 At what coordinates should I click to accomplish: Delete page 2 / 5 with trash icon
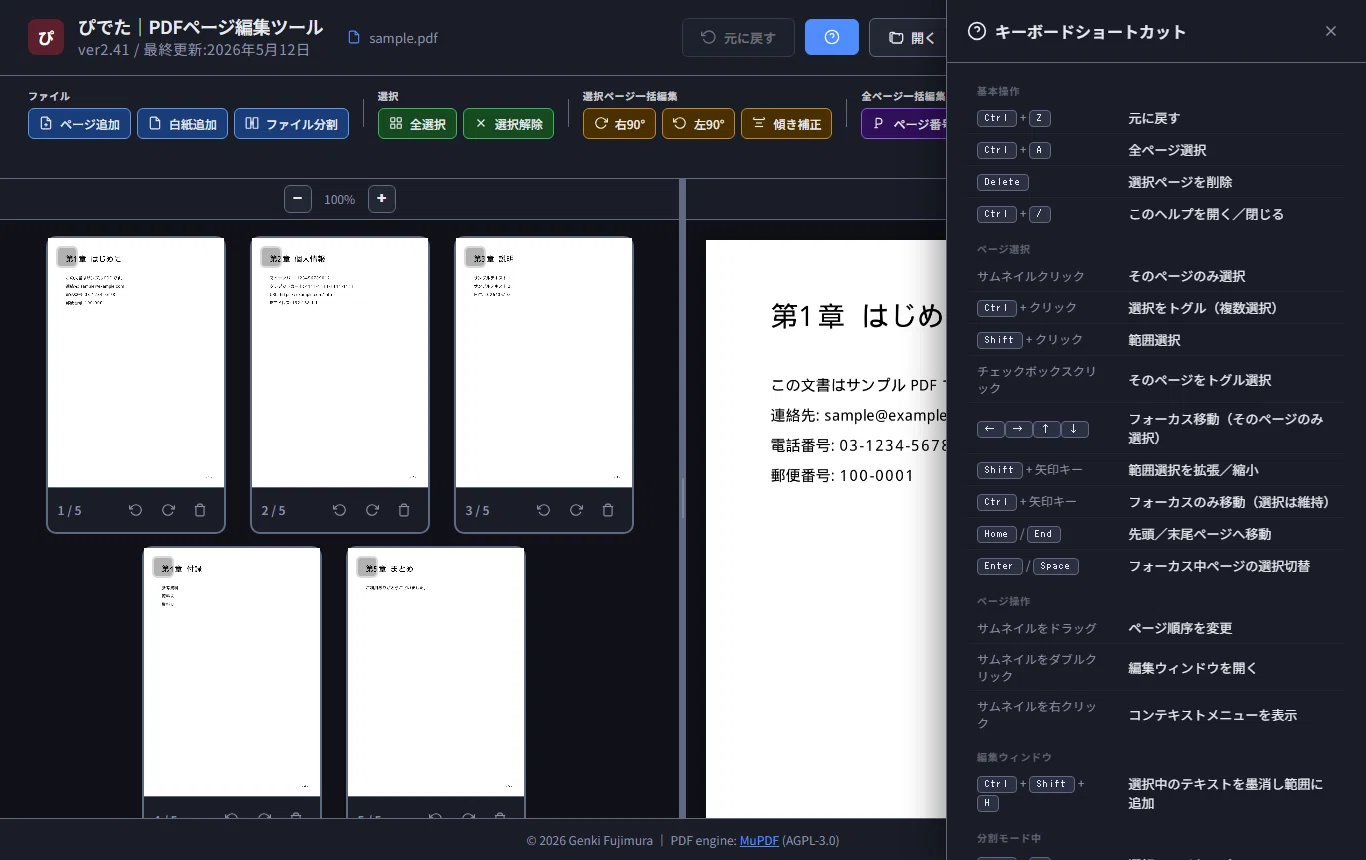(404, 510)
